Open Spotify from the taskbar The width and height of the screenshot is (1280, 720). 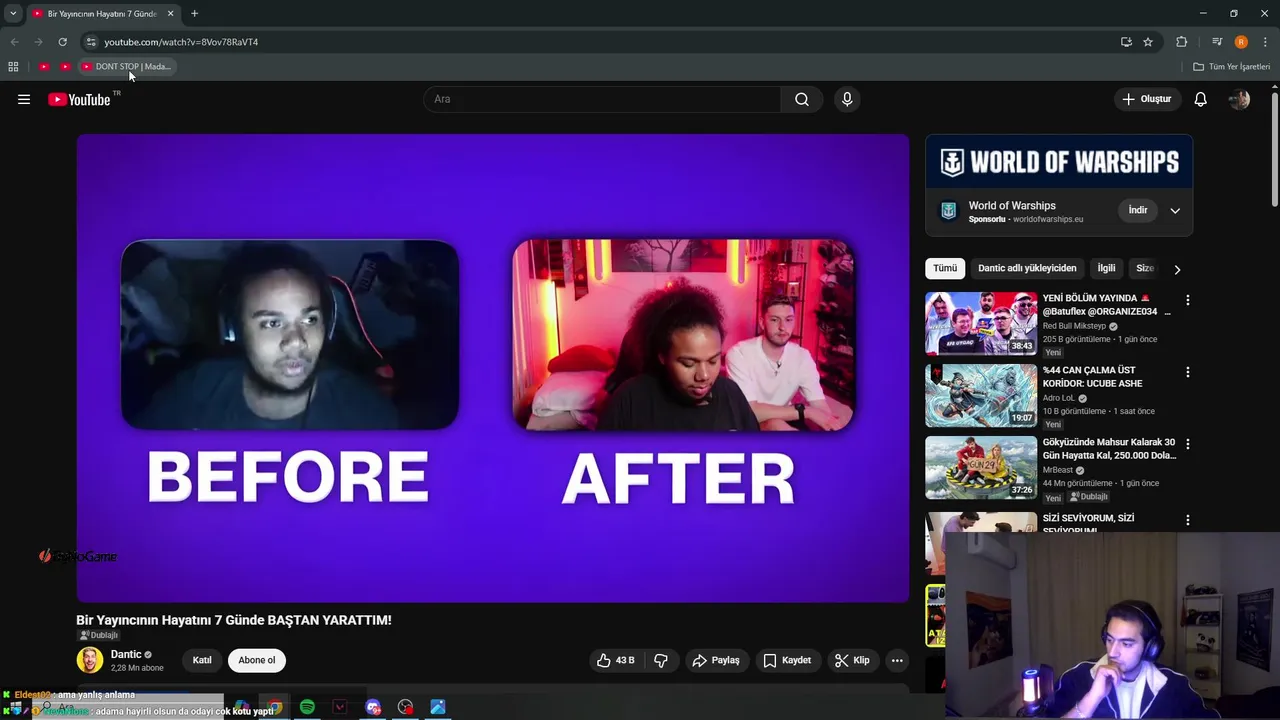point(307,707)
